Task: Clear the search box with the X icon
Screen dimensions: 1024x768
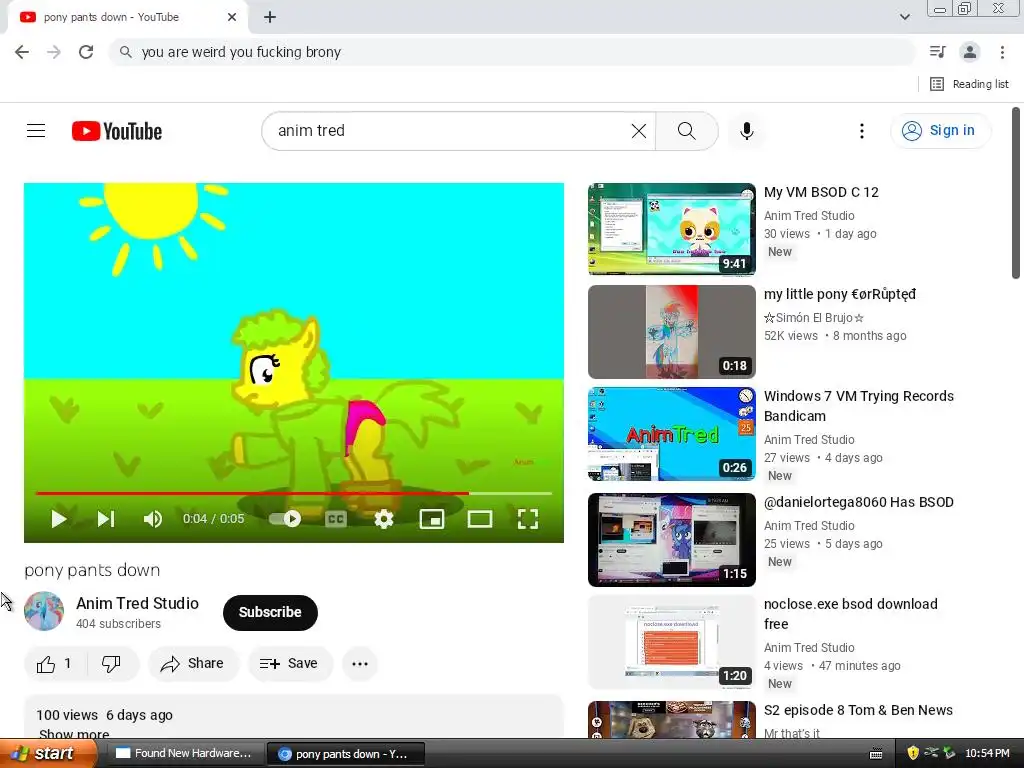Action: (639, 131)
